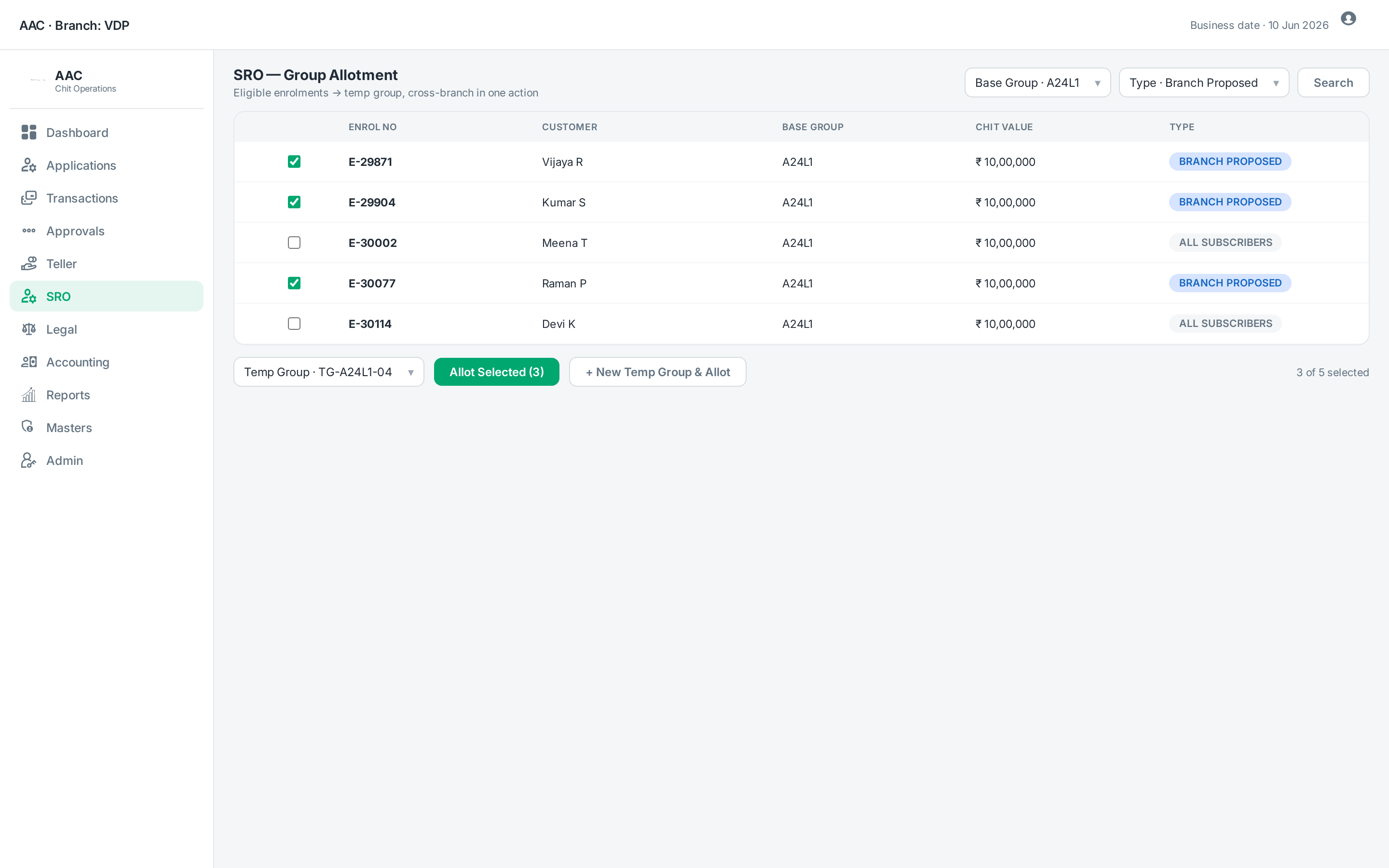Click the 3 of 5 selected text

[1332, 373]
